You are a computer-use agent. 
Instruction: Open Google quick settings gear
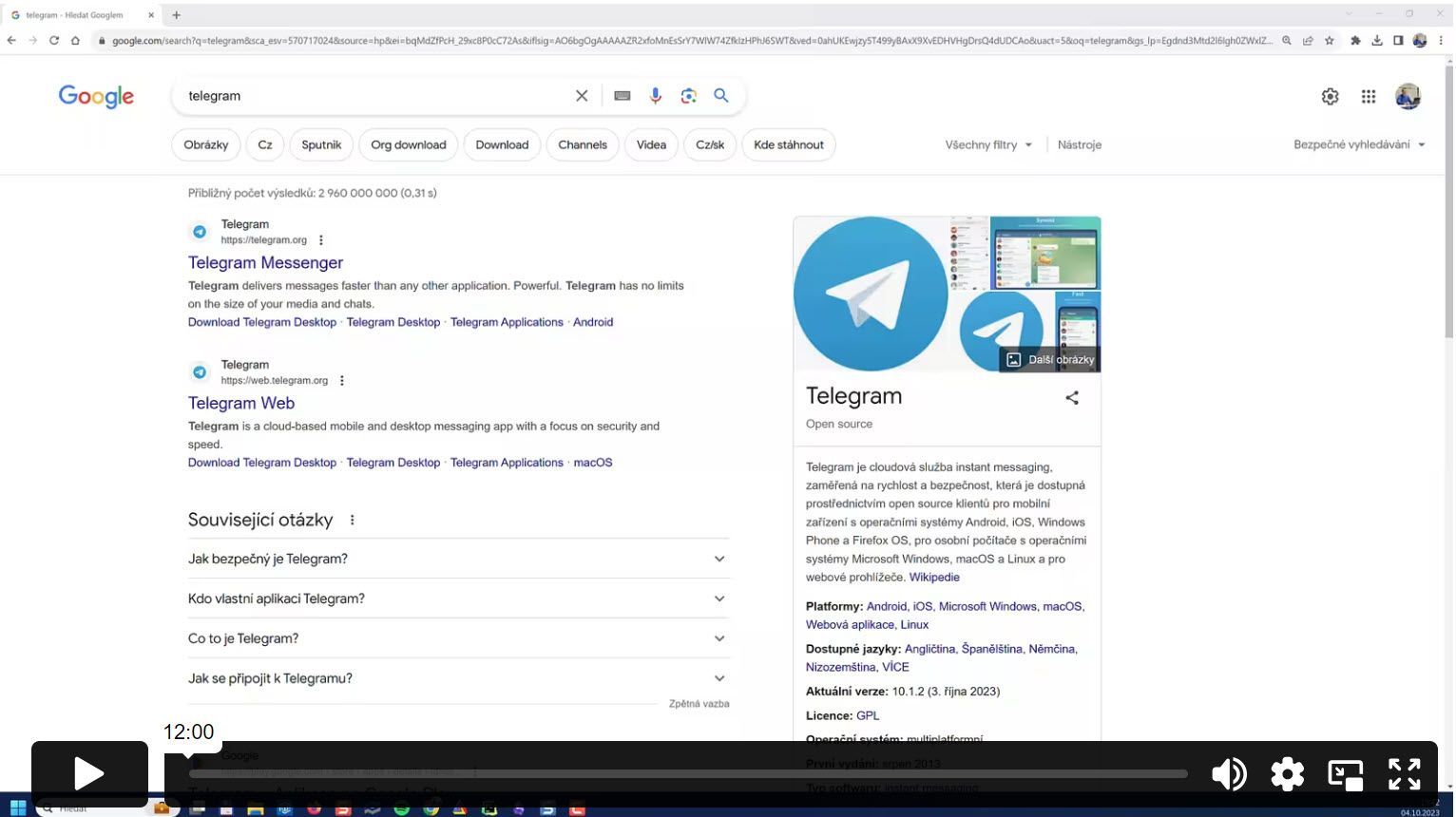coord(1331,96)
